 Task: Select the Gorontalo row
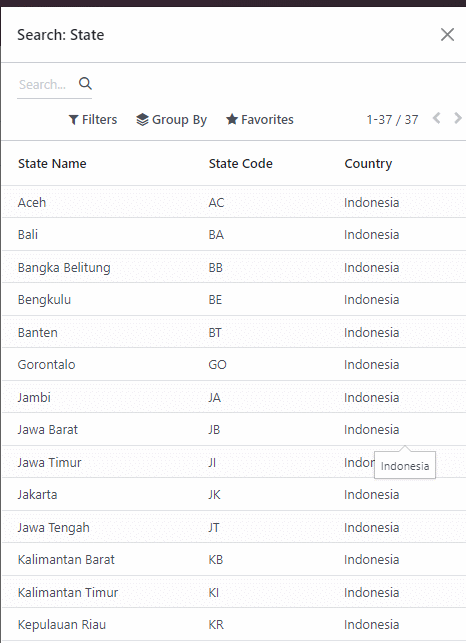(234, 365)
